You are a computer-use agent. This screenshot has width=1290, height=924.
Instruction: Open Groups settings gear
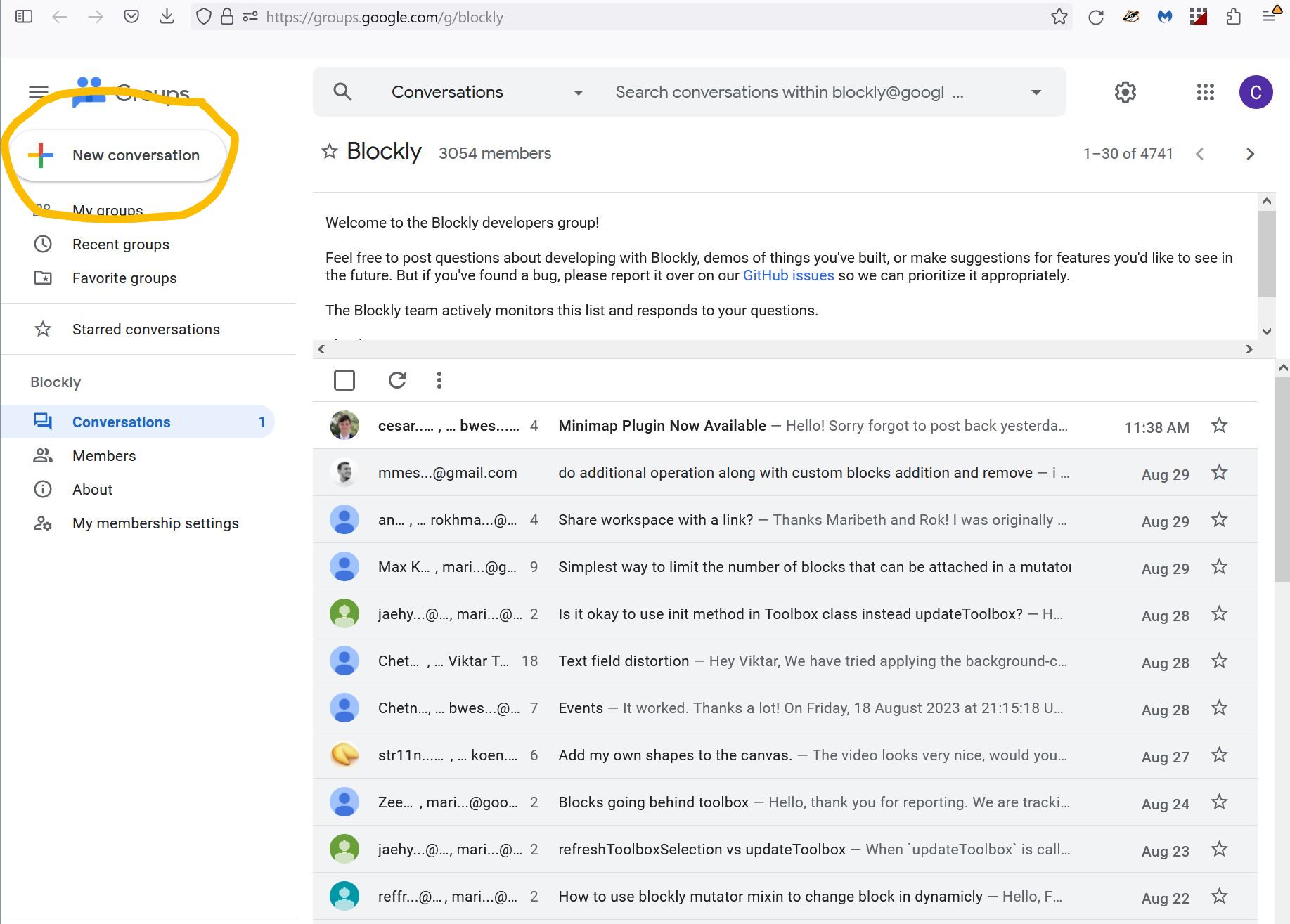[x=1125, y=91]
